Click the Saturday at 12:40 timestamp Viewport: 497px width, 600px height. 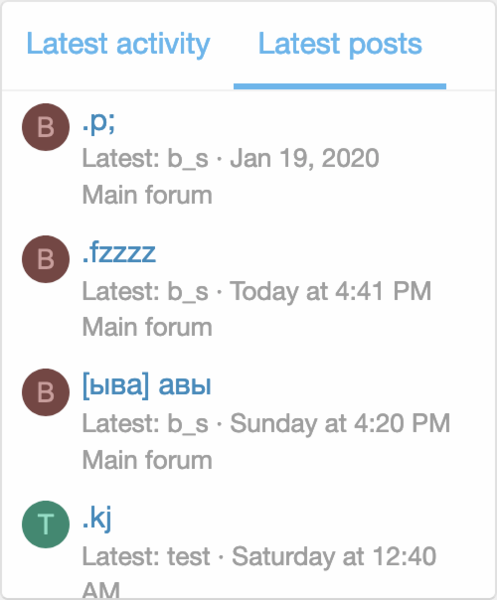pos(334,556)
